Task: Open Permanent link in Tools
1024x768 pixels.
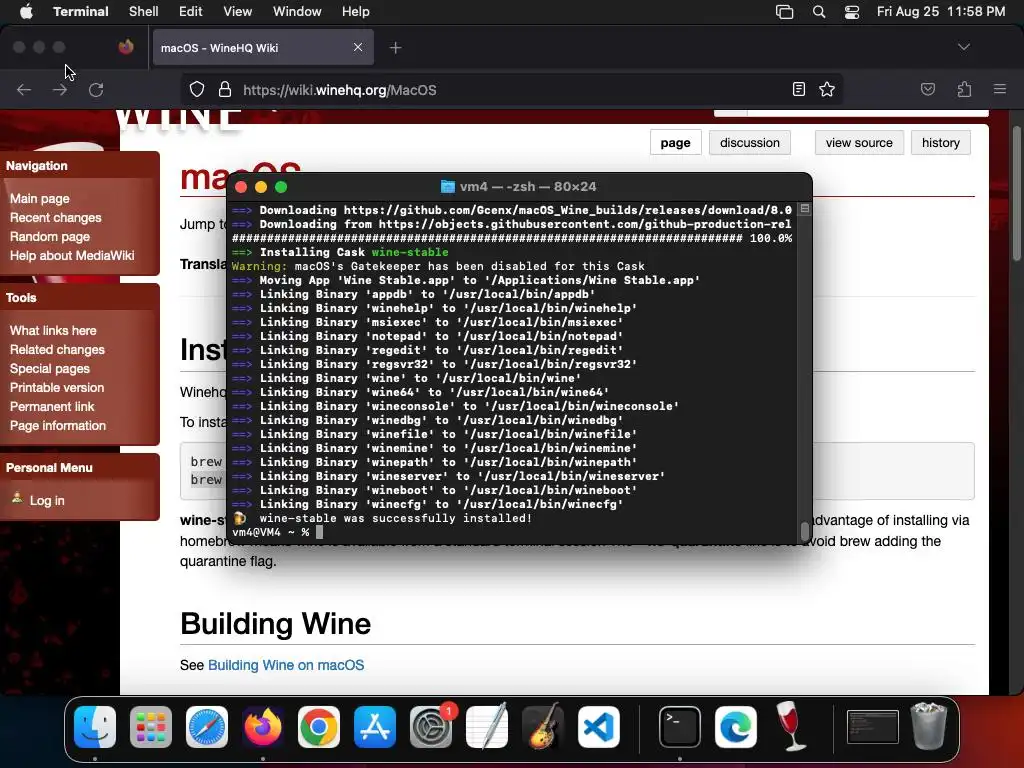Action: pyautogui.click(x=52, y=406)
